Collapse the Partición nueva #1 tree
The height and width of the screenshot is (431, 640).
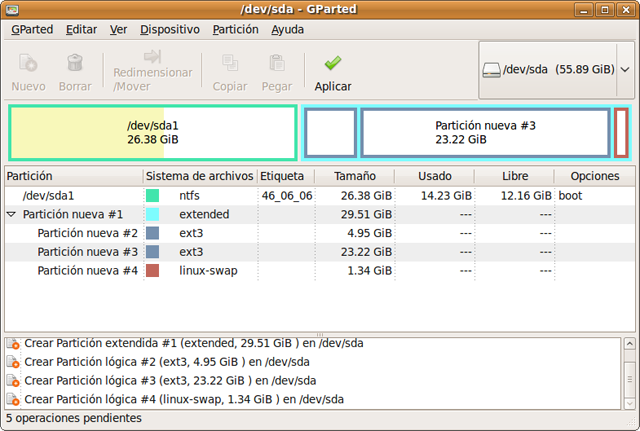12,215
